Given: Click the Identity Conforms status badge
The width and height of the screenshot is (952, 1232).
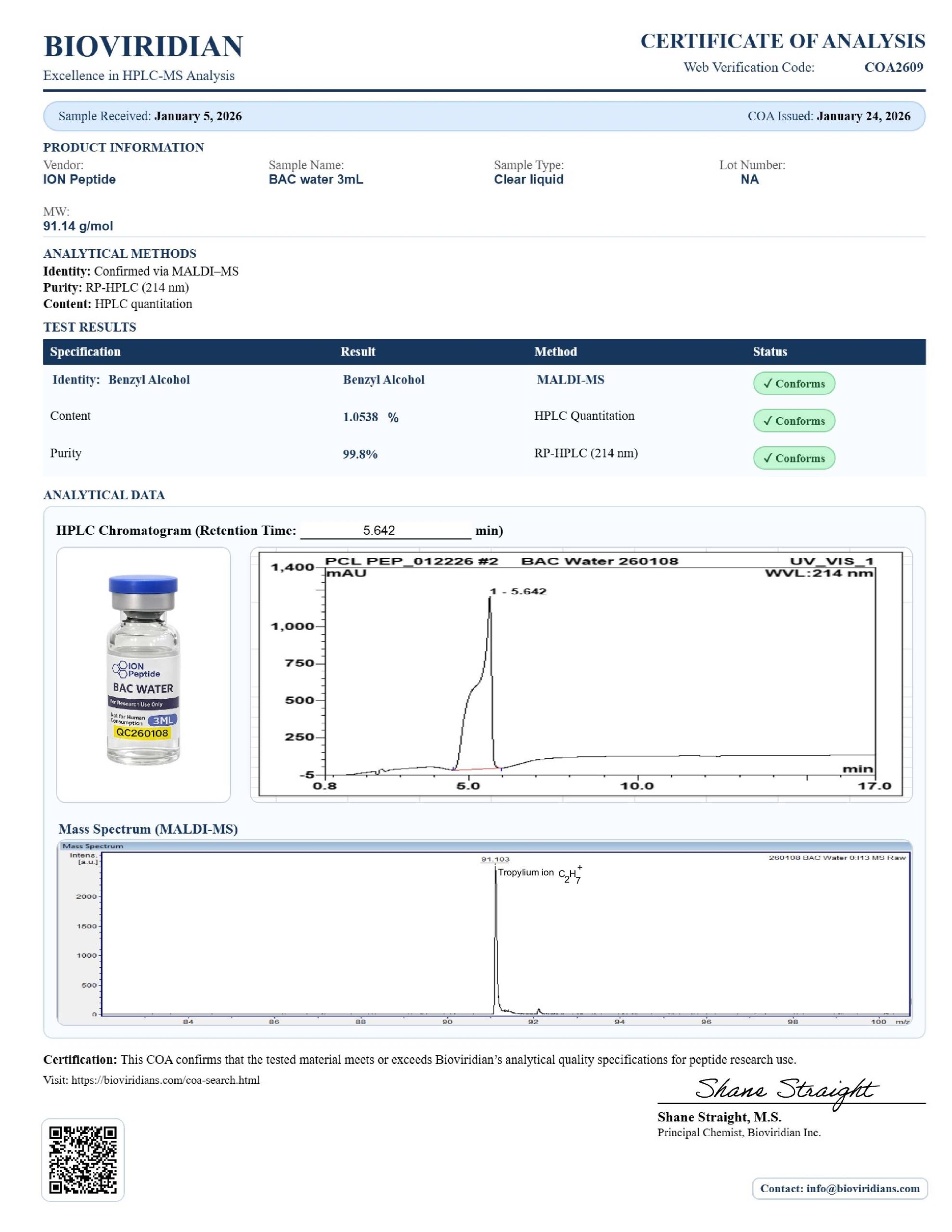Looking at the screenshot, I should pos(794,384).
